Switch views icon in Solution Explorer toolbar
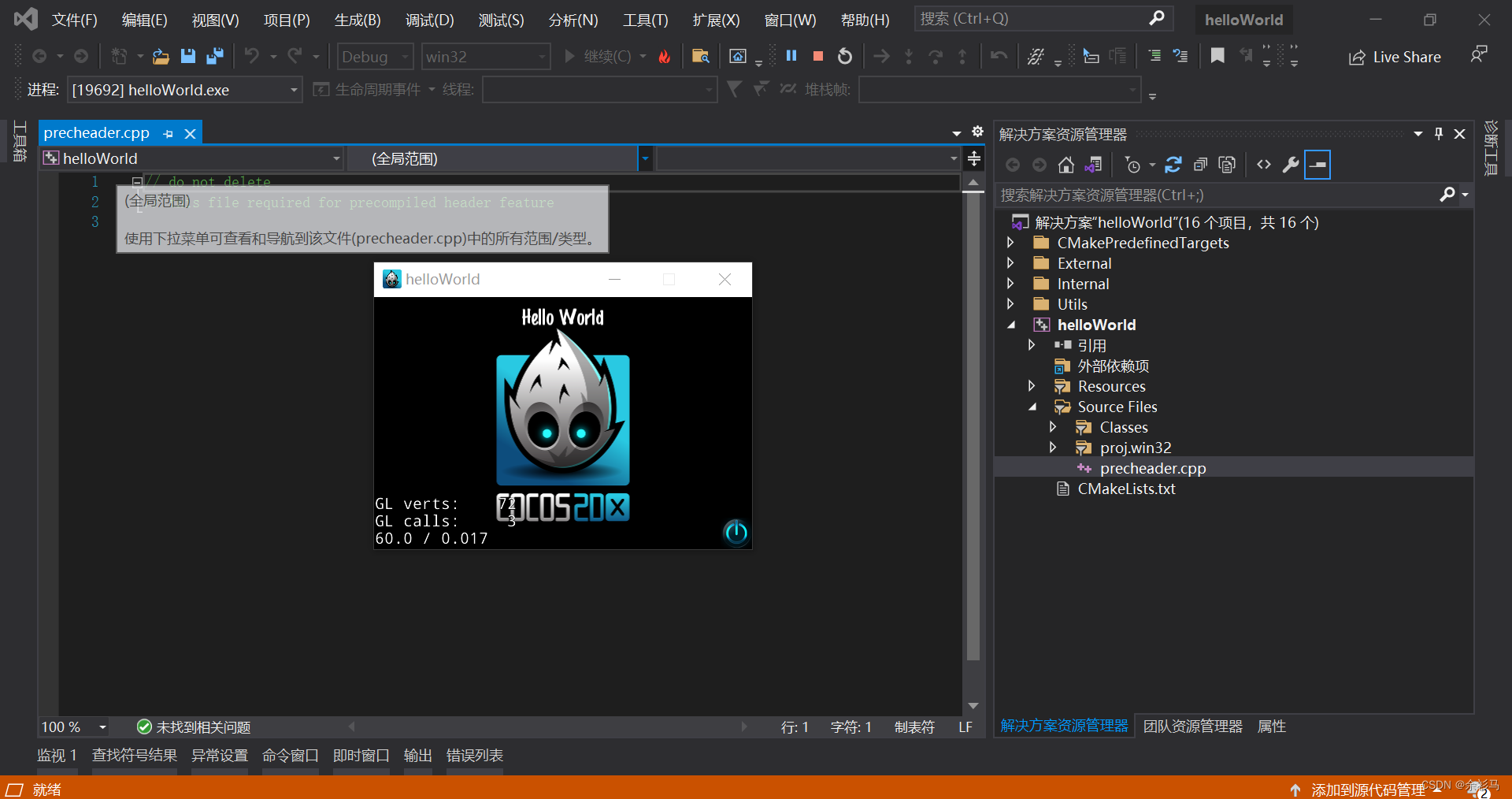The image size is (1512, 799). point(1093,165)
